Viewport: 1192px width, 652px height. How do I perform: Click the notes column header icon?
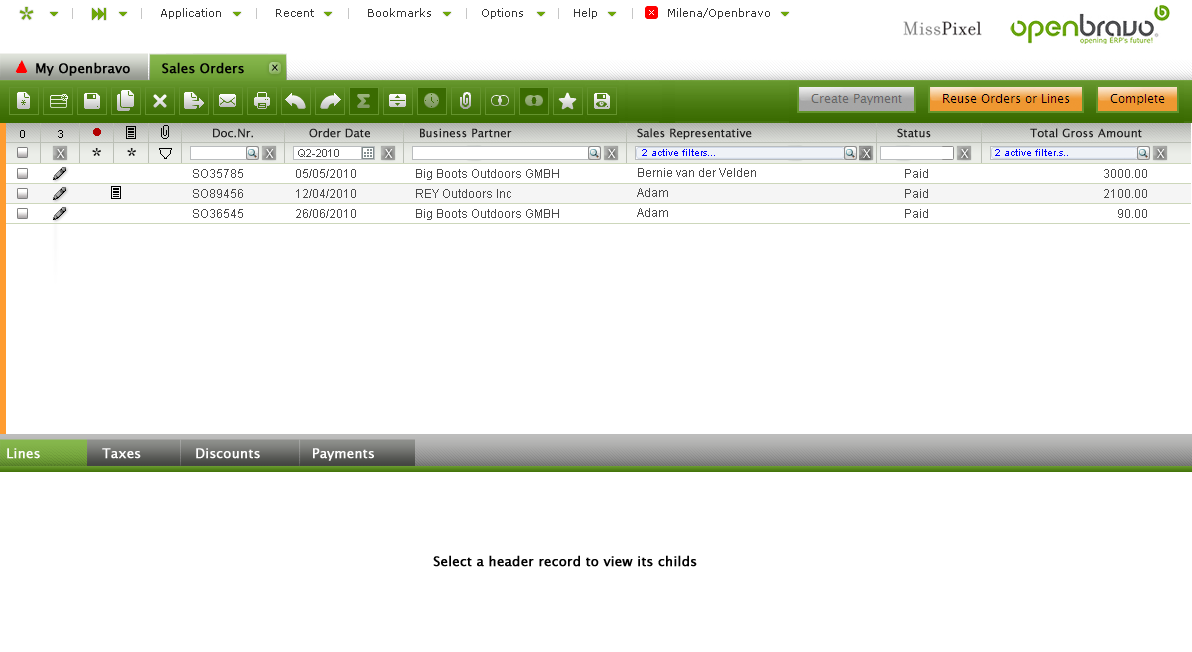[131, 132]
